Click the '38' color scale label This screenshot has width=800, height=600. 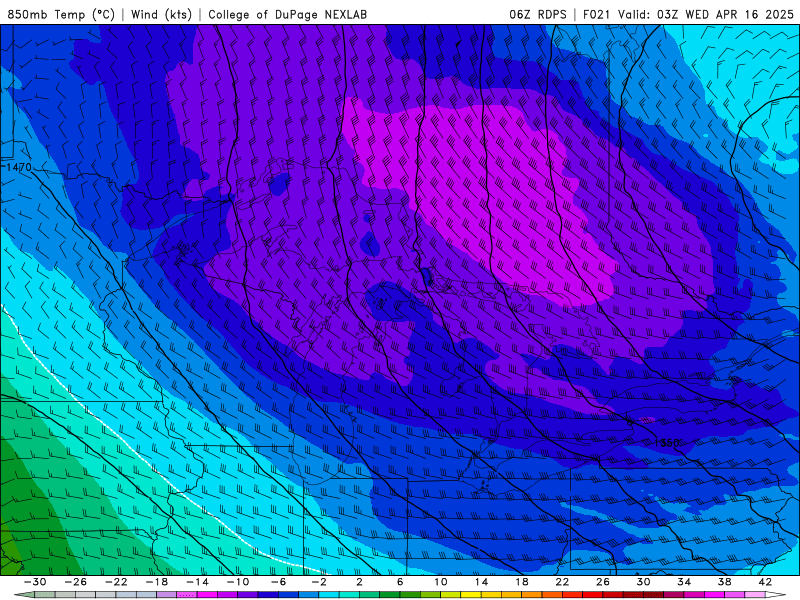(x=724, y=582)
